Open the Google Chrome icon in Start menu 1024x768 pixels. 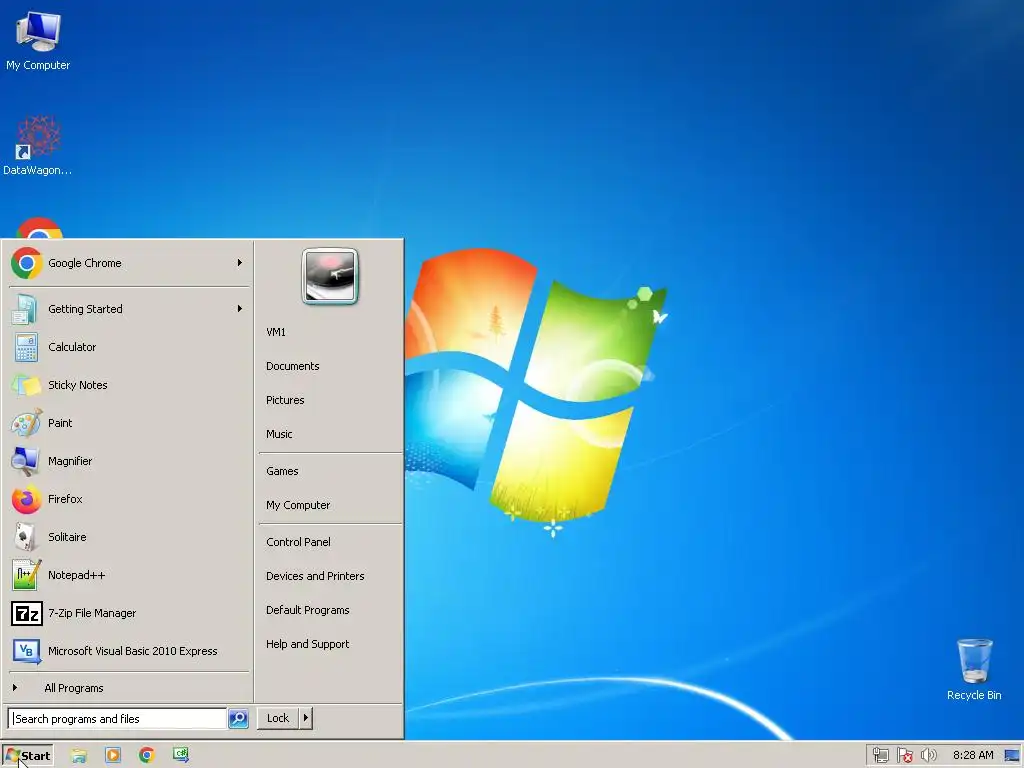(27, 263)
